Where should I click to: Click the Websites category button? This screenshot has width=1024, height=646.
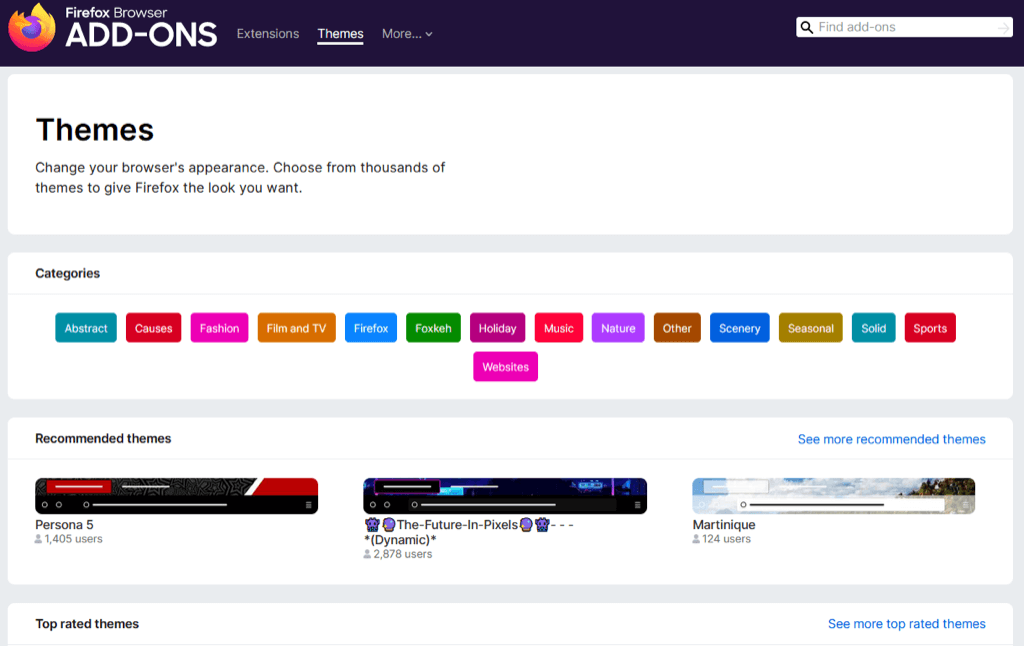pyautogui.click(x=505, y=367)
